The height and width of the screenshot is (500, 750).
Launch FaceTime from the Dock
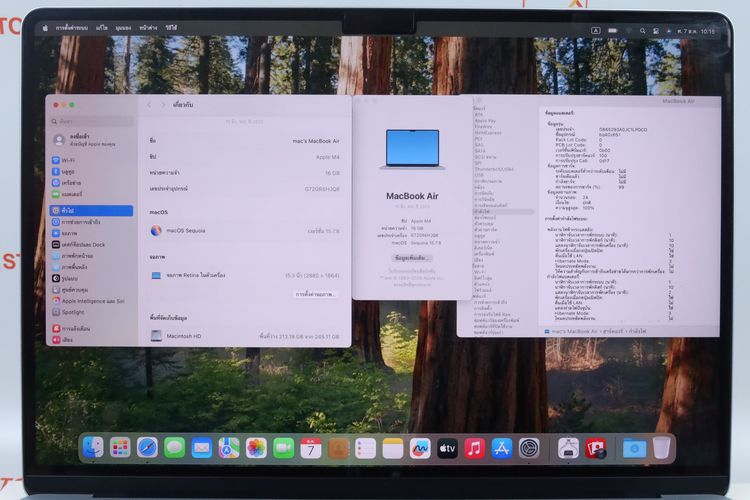(x=284, y=448)
